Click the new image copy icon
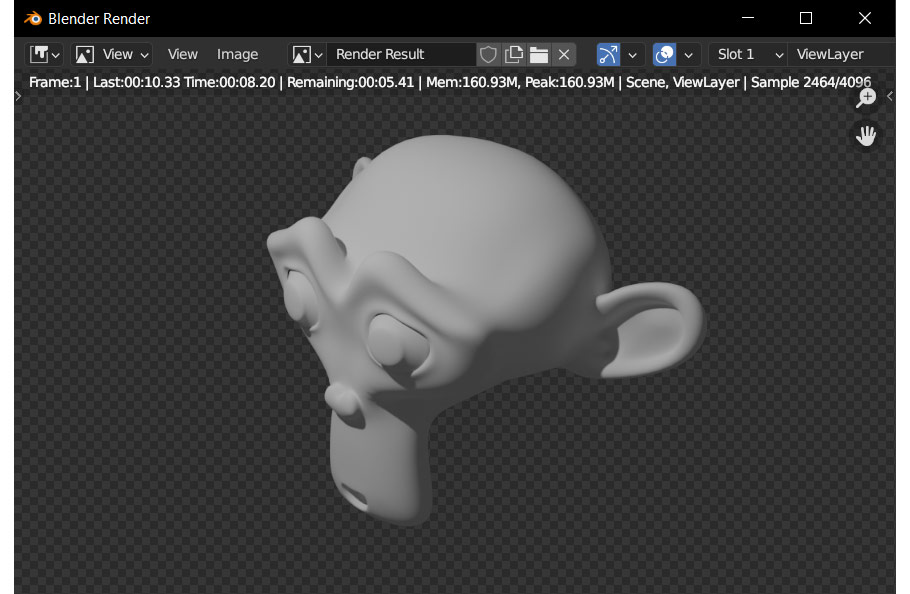Viewport: 910px width, 594px height. pyautogui.click(x=514, y=54)
